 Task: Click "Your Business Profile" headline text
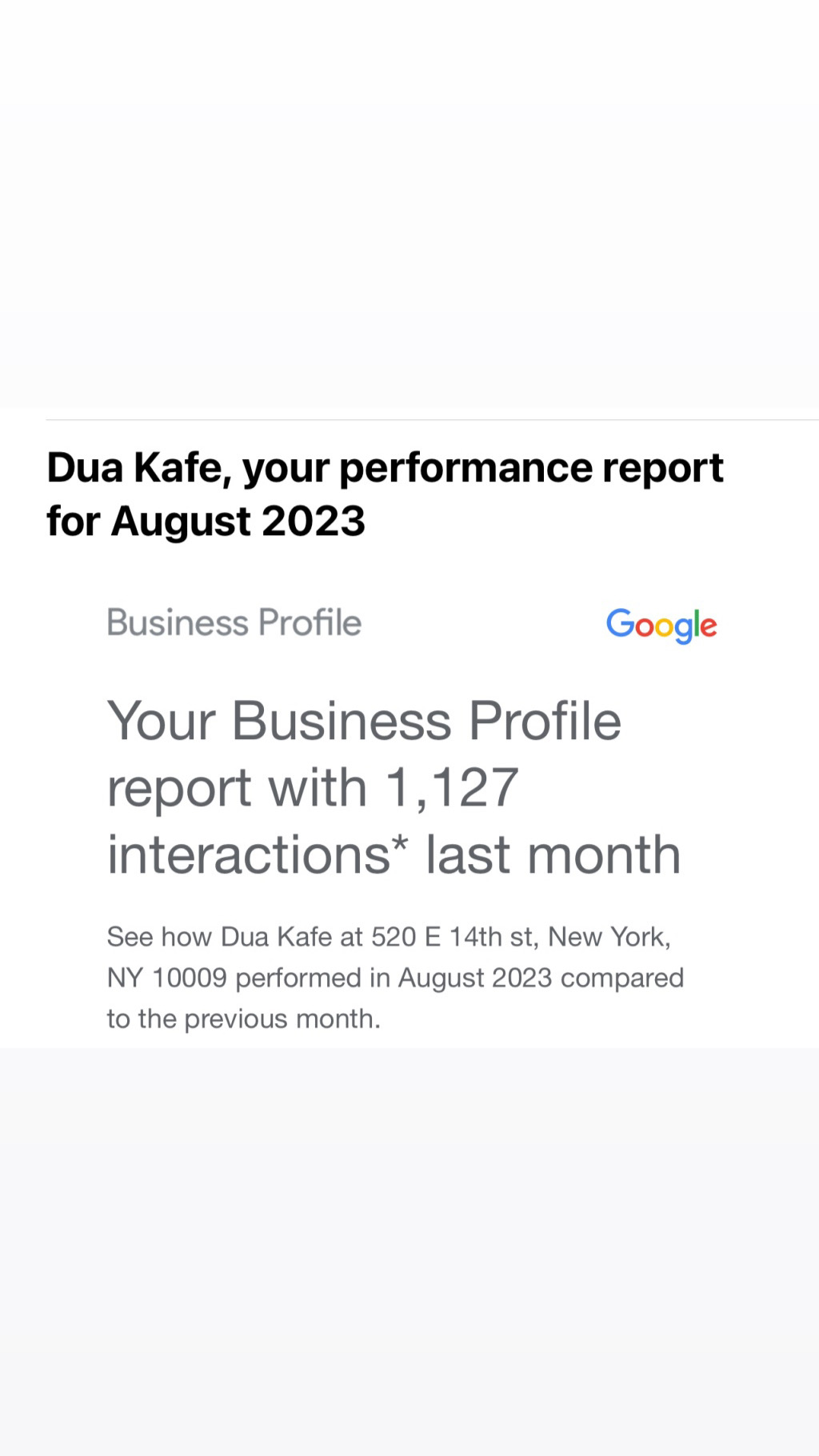[364, 721]
